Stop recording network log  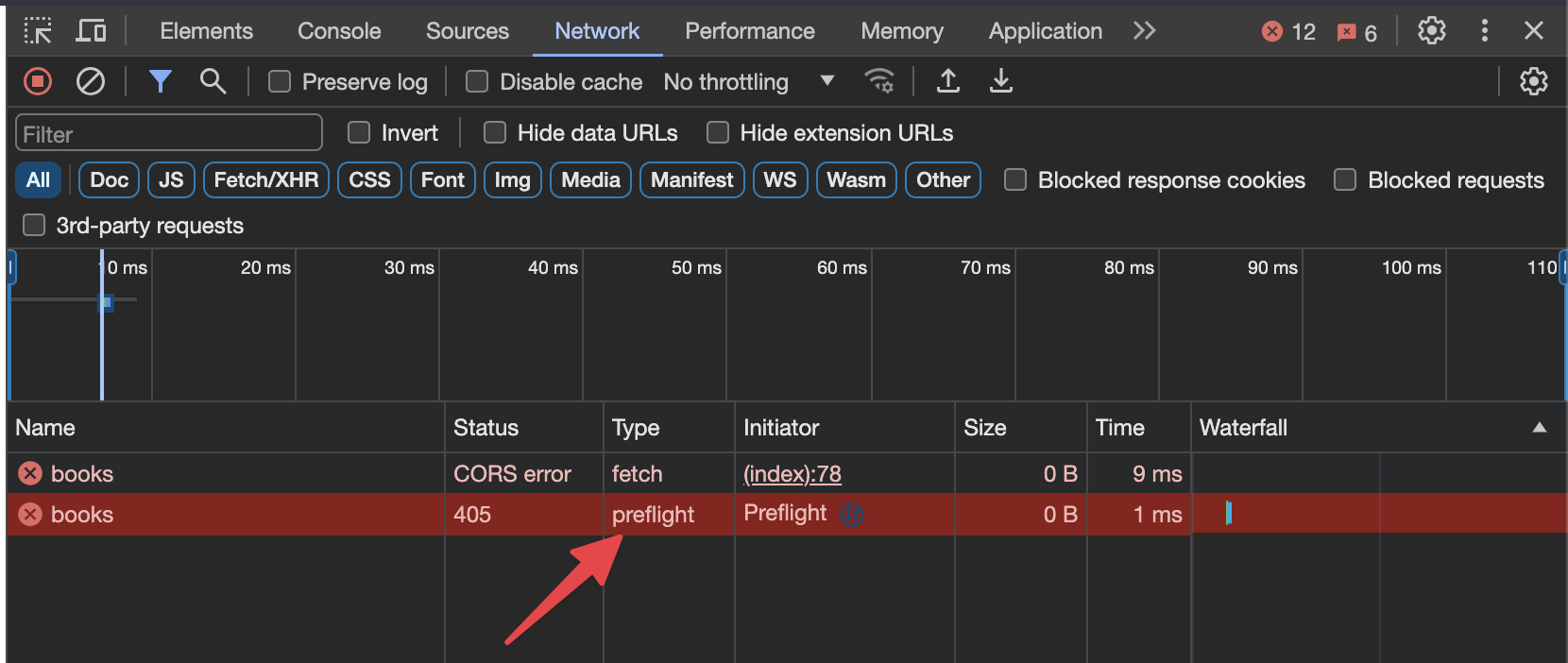(38, 82)
